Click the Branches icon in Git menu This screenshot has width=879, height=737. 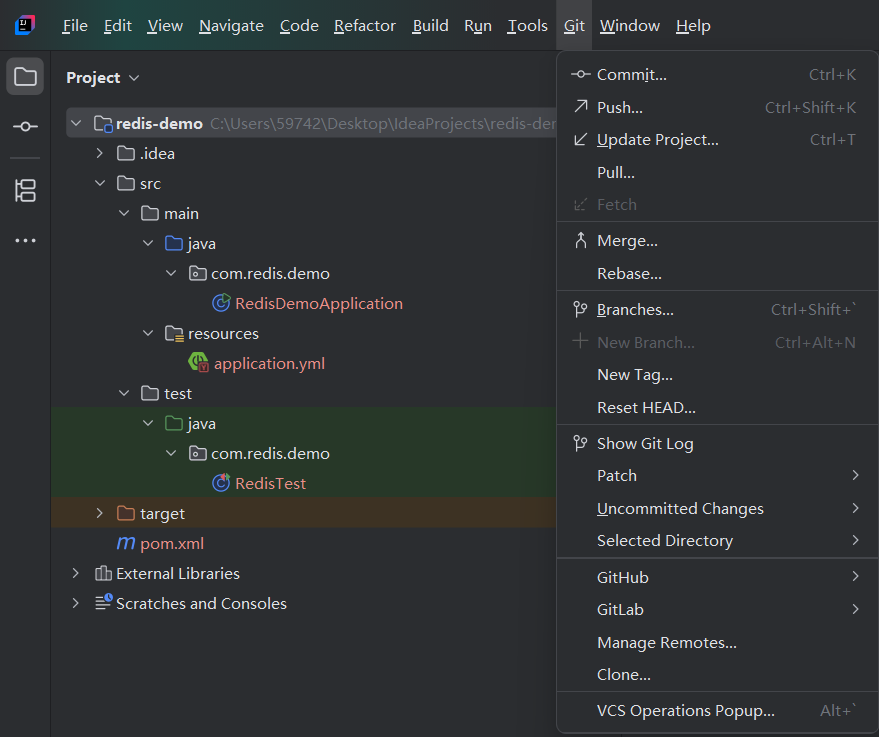tap(580, 309)
